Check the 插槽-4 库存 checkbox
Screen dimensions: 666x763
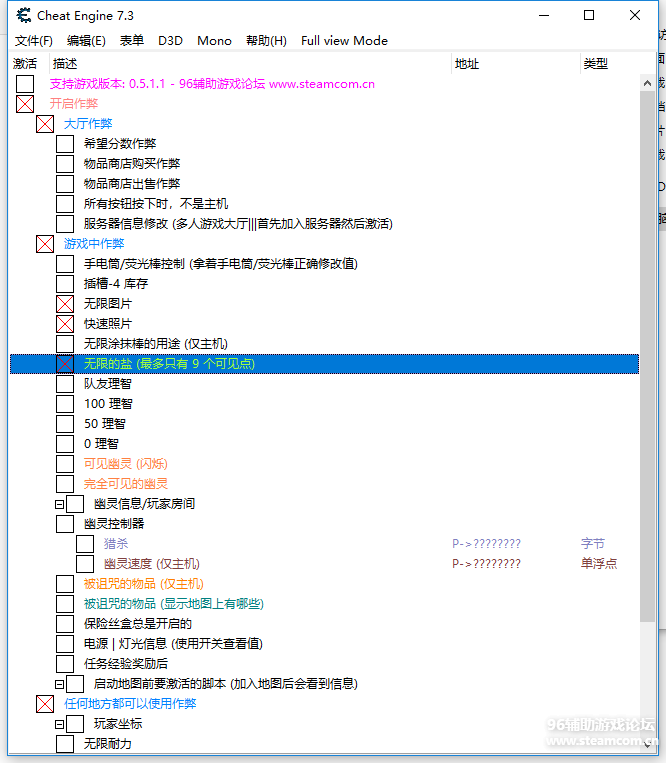pos(65,284)
